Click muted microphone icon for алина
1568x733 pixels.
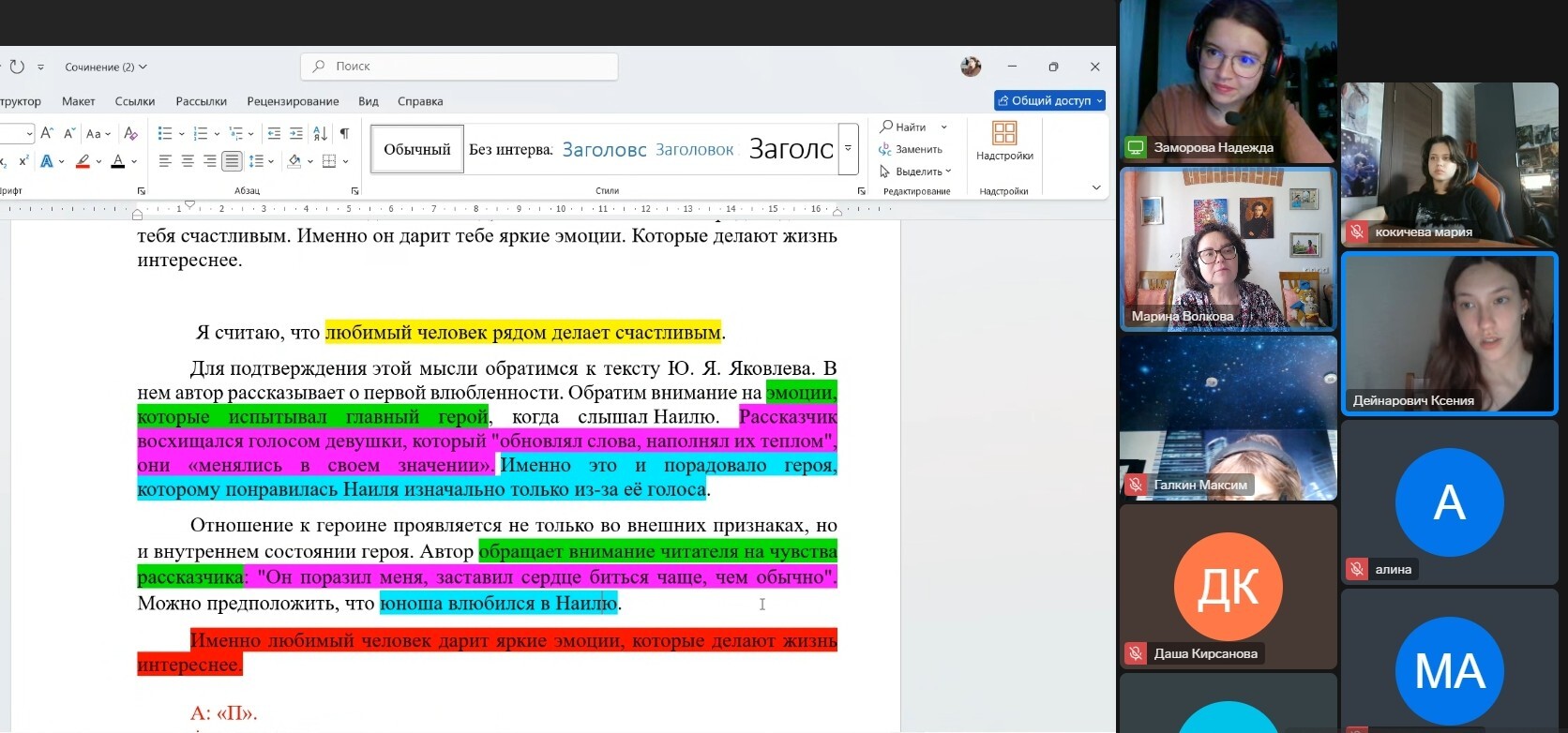pyautogui.click(x=1357, y=569)
